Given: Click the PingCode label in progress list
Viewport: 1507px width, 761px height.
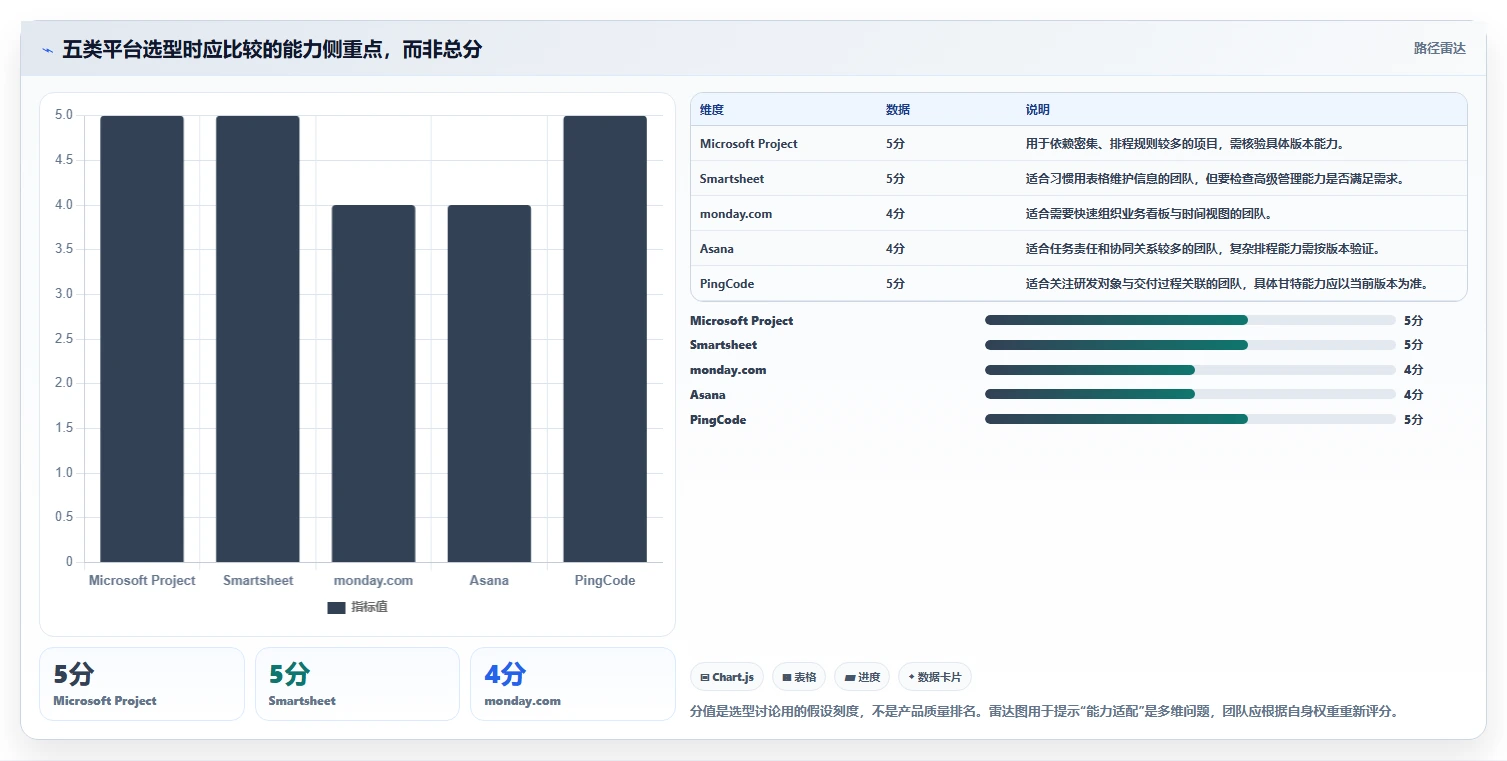Looking at the screenshot, I should coord(718,420).
